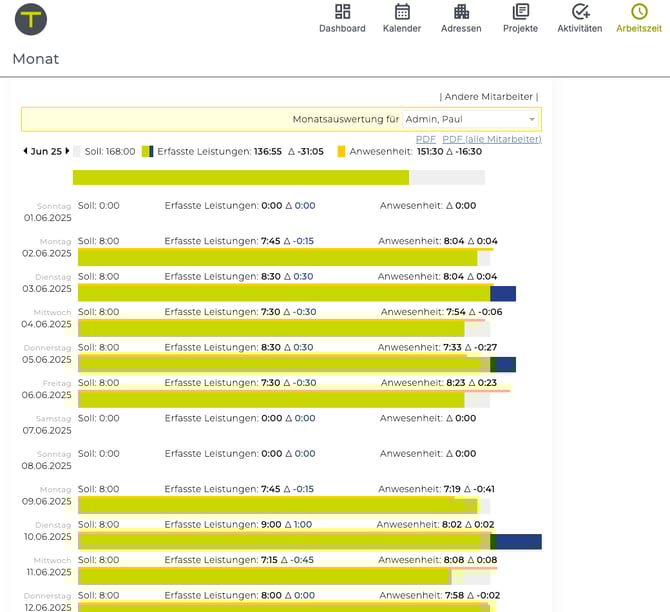Viewport: 670px width, 612px height.
Task: Download the PDF report link
Action: tap(426, 139)
